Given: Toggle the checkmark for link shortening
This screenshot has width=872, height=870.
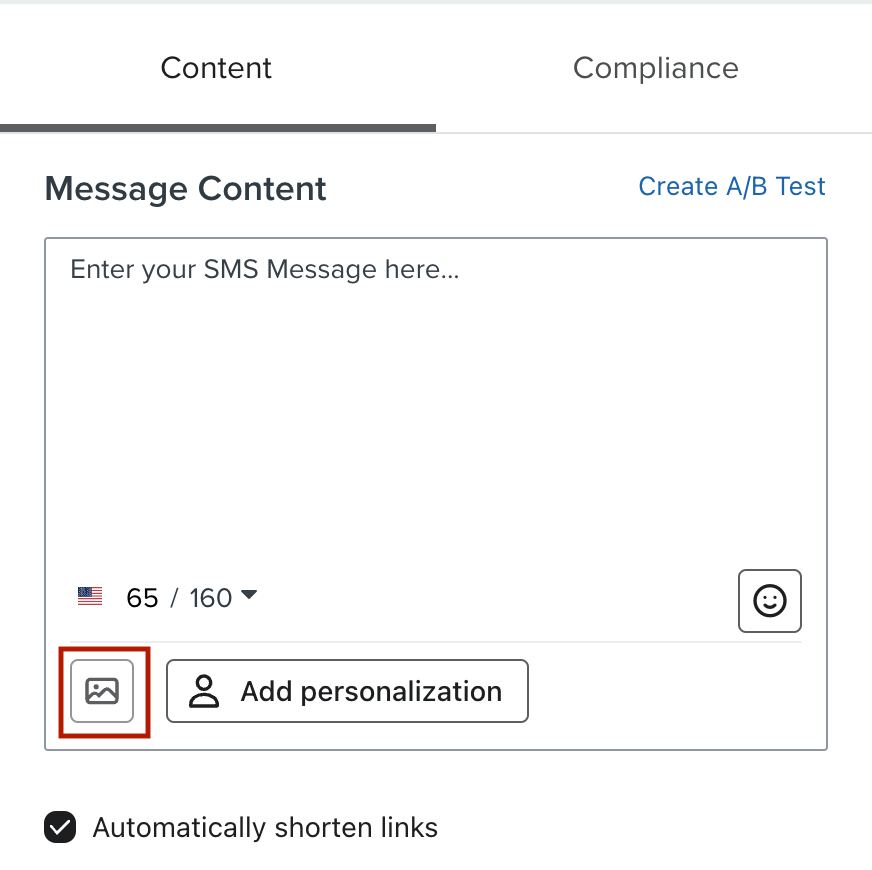Looking at the screenshot, I should click(60, 827).
